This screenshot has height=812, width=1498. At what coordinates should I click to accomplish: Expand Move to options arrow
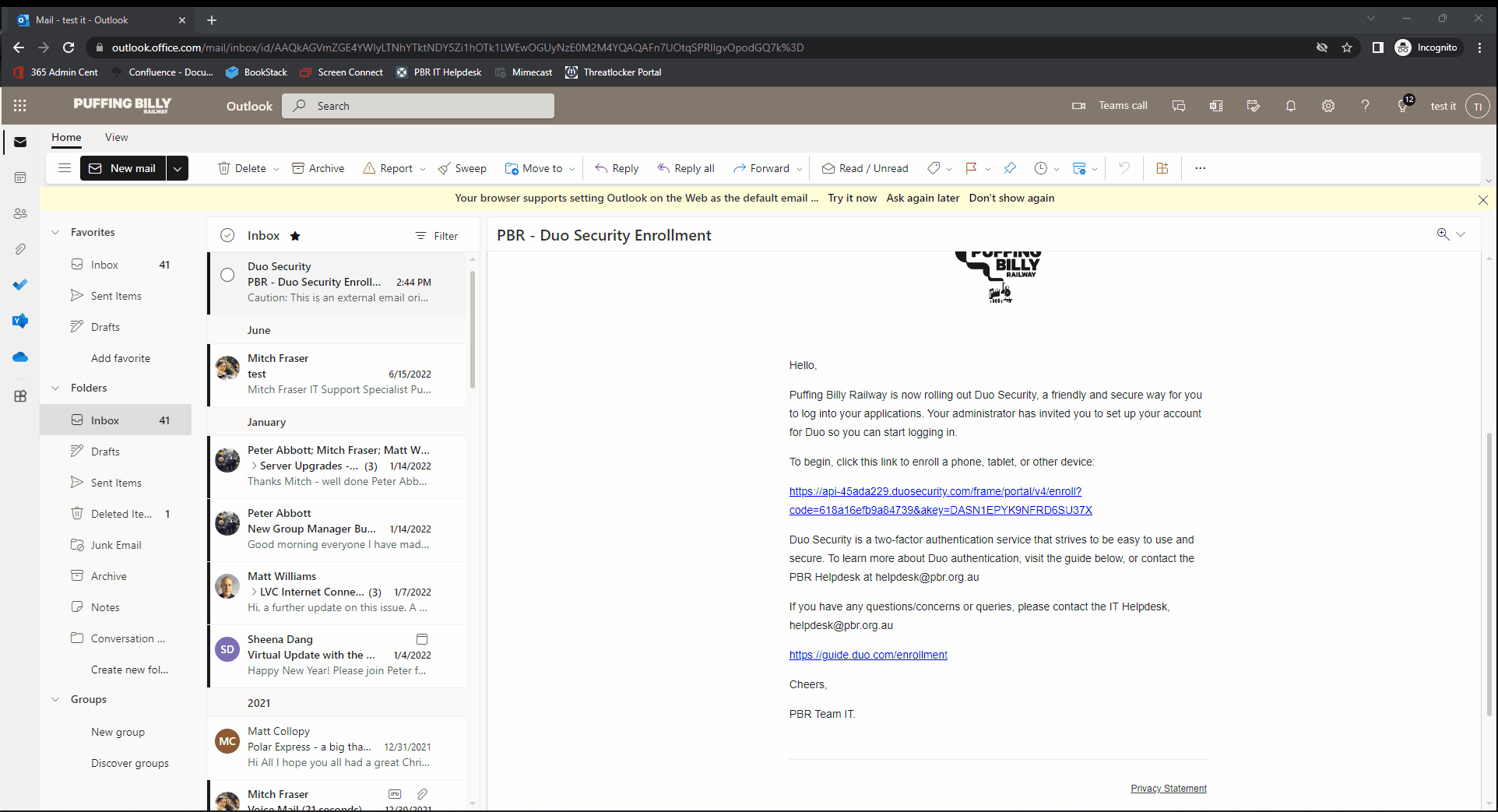(572, 169)
